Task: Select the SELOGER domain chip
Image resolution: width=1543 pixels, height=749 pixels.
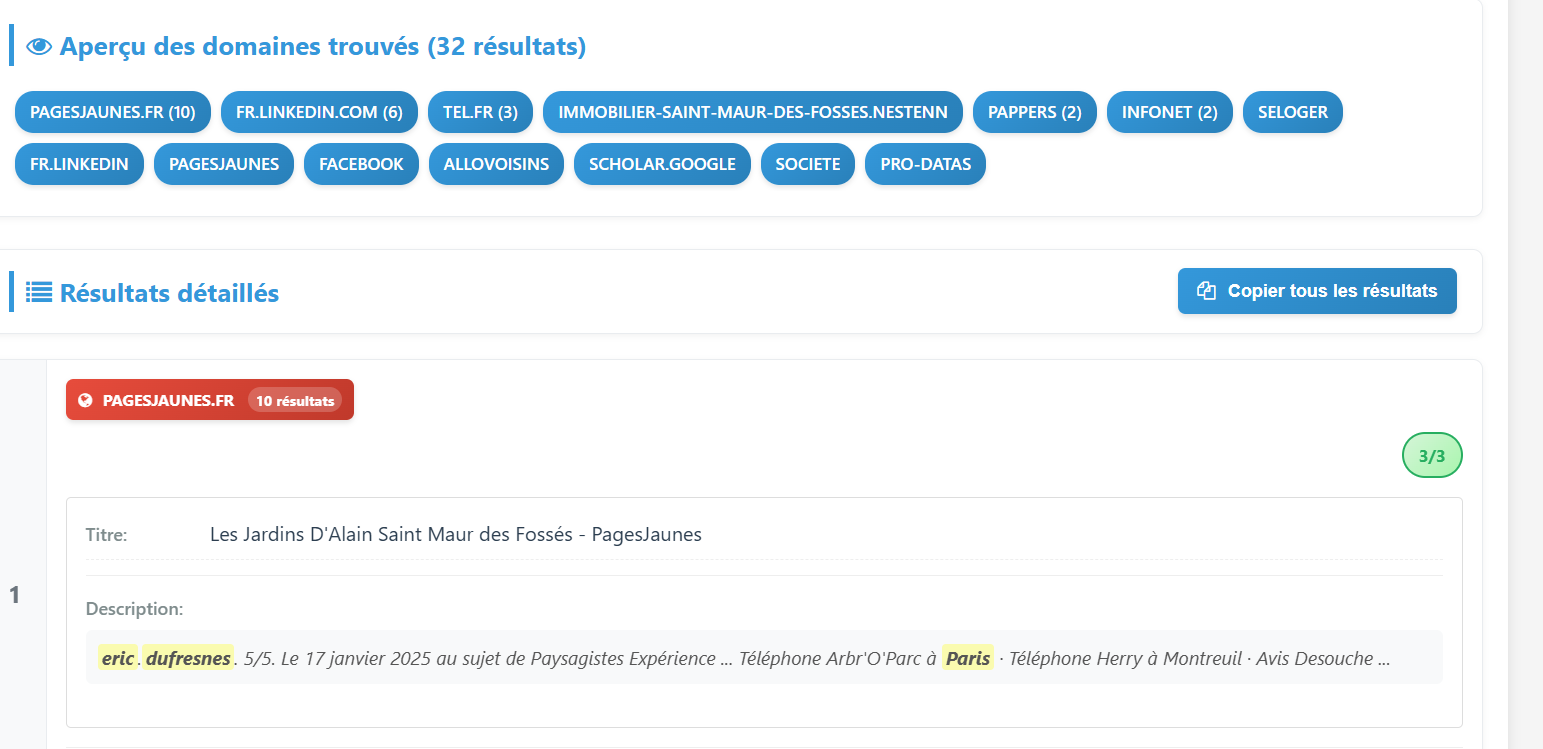Action: pos(1292,112)
